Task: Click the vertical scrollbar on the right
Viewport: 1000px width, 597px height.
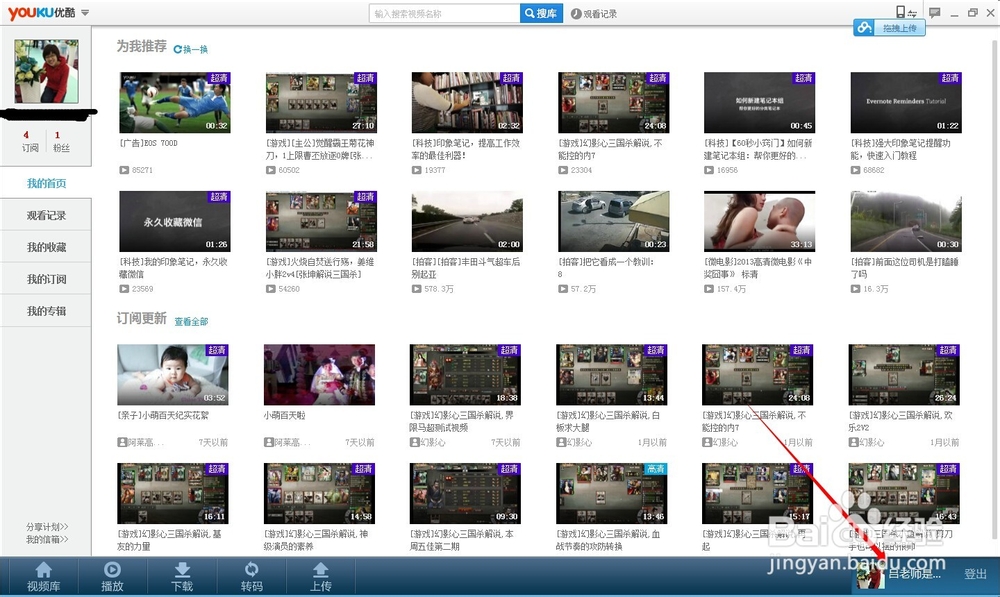Action: click(994, 290)
